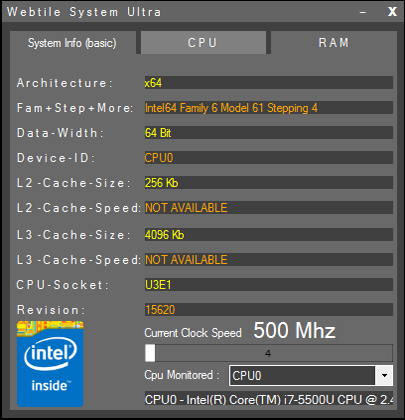Select the L2 cache 256 Kb field

(269, 183)
